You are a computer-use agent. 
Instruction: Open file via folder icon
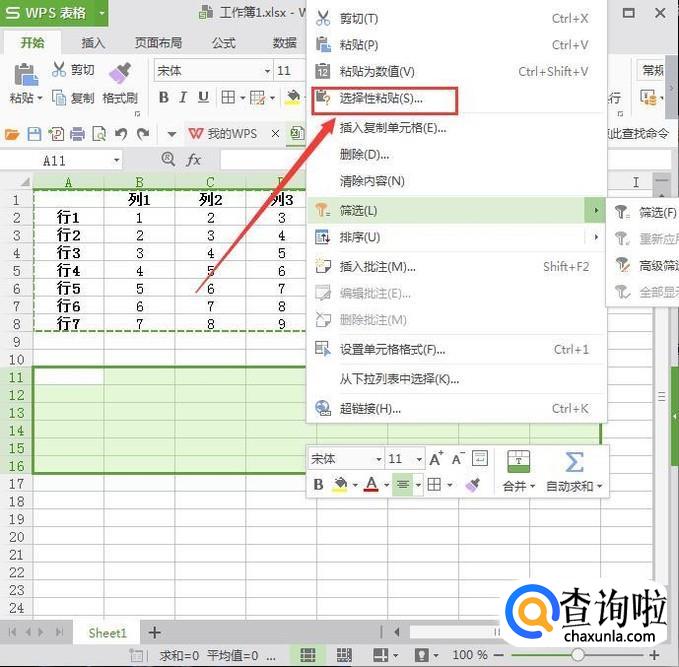pos(12,135)
